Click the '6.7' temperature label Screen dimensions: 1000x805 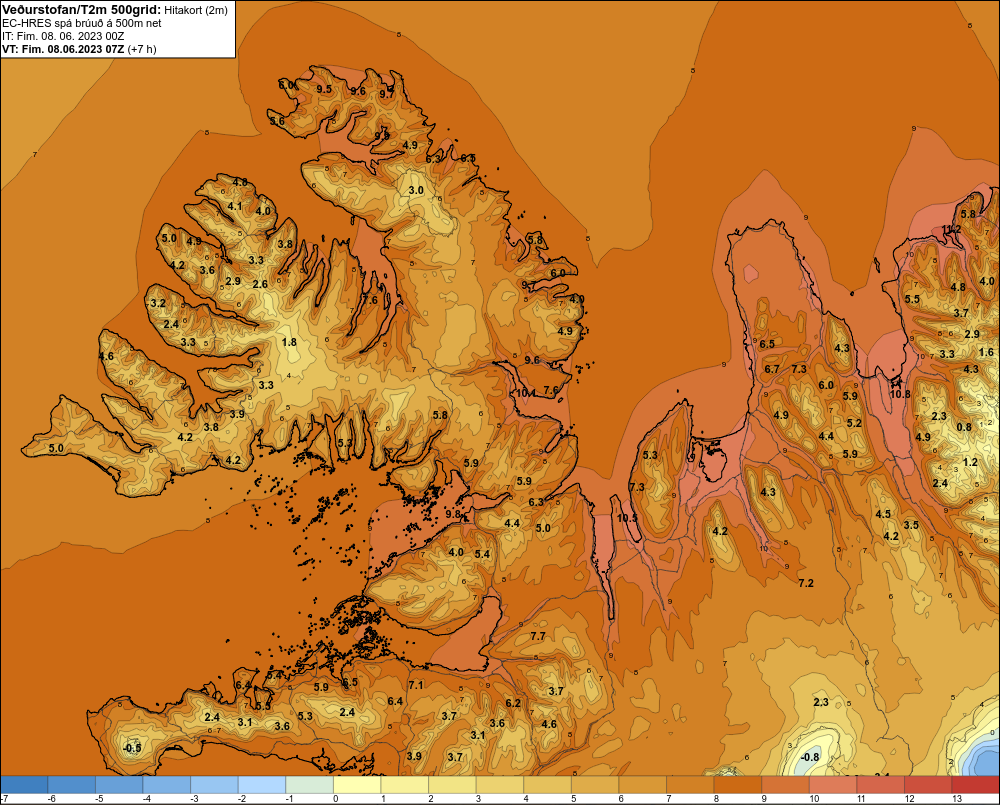[772, 369]
